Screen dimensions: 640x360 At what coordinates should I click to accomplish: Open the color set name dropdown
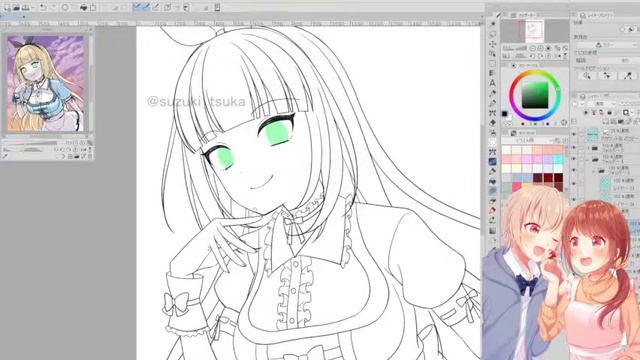tap(527, 140)
